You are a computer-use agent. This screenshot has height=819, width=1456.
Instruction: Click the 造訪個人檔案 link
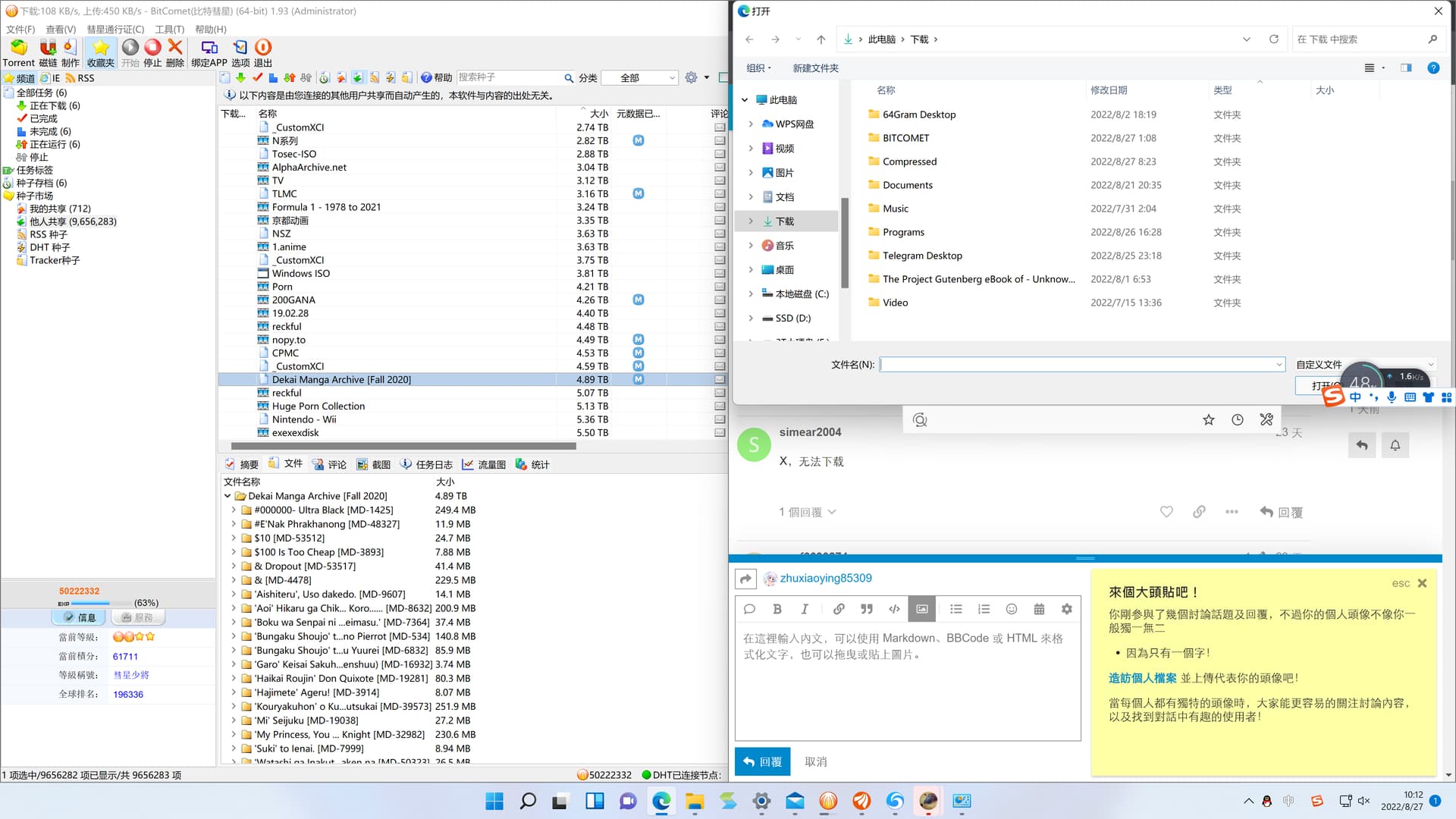click(x=1142, y=678)
